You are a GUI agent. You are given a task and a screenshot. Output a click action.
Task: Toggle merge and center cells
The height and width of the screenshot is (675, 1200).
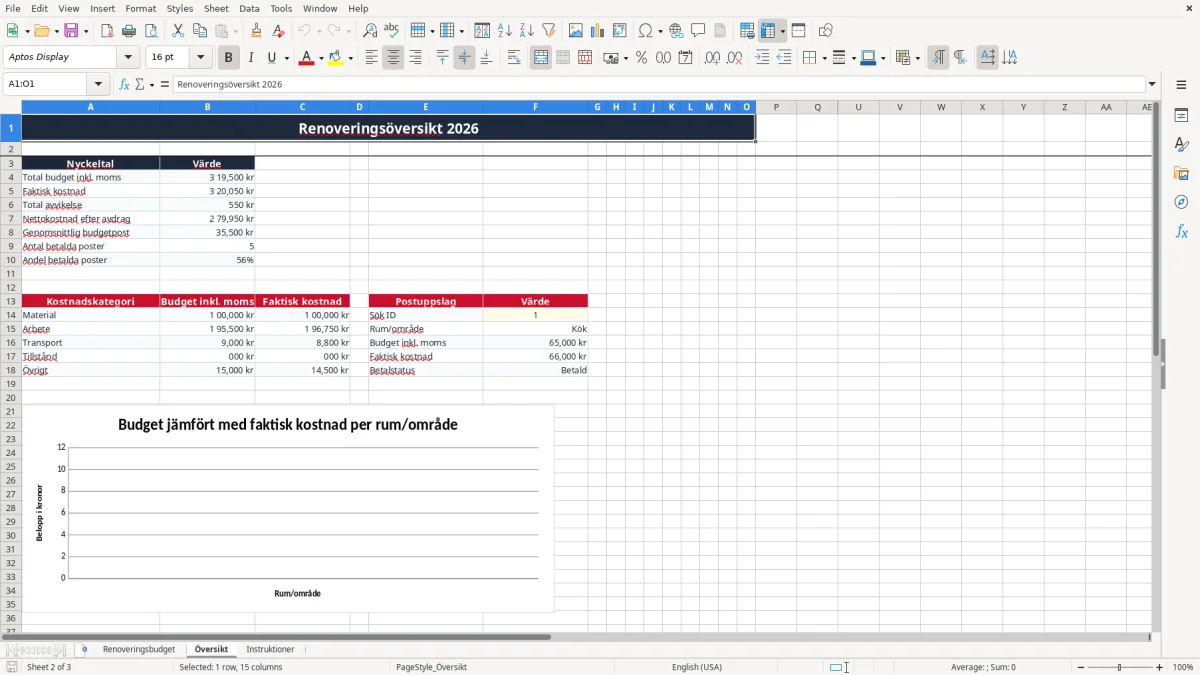pos(541,58)
